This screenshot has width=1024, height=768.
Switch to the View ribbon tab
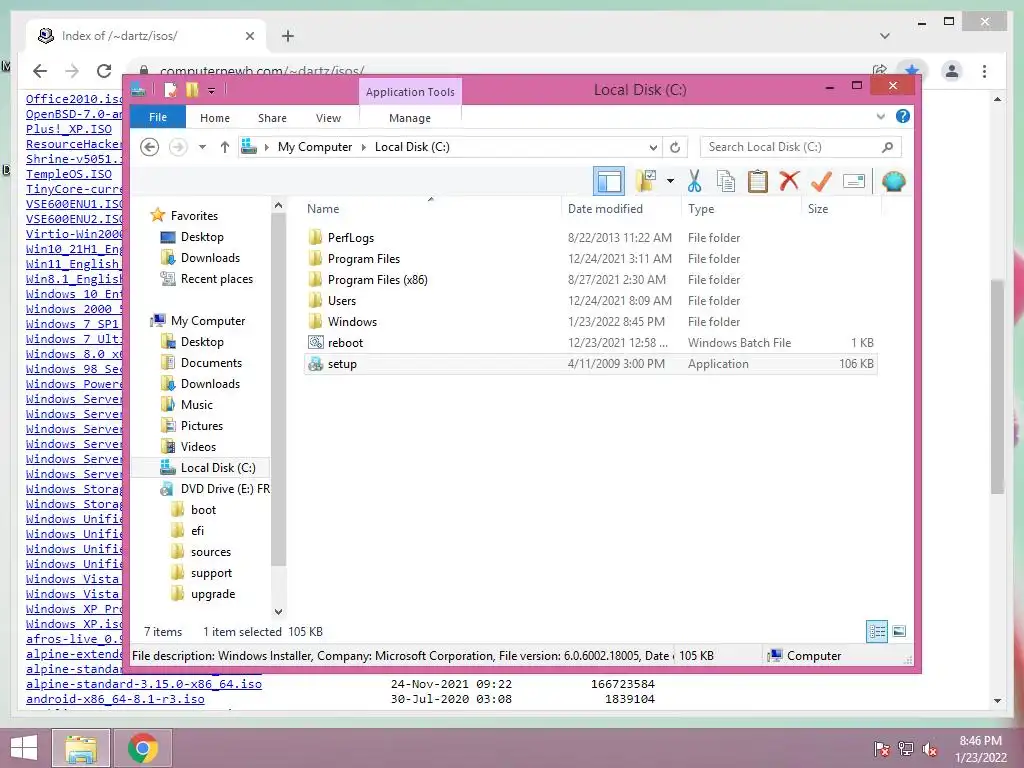pyautogui.click(x=328, y=118)
